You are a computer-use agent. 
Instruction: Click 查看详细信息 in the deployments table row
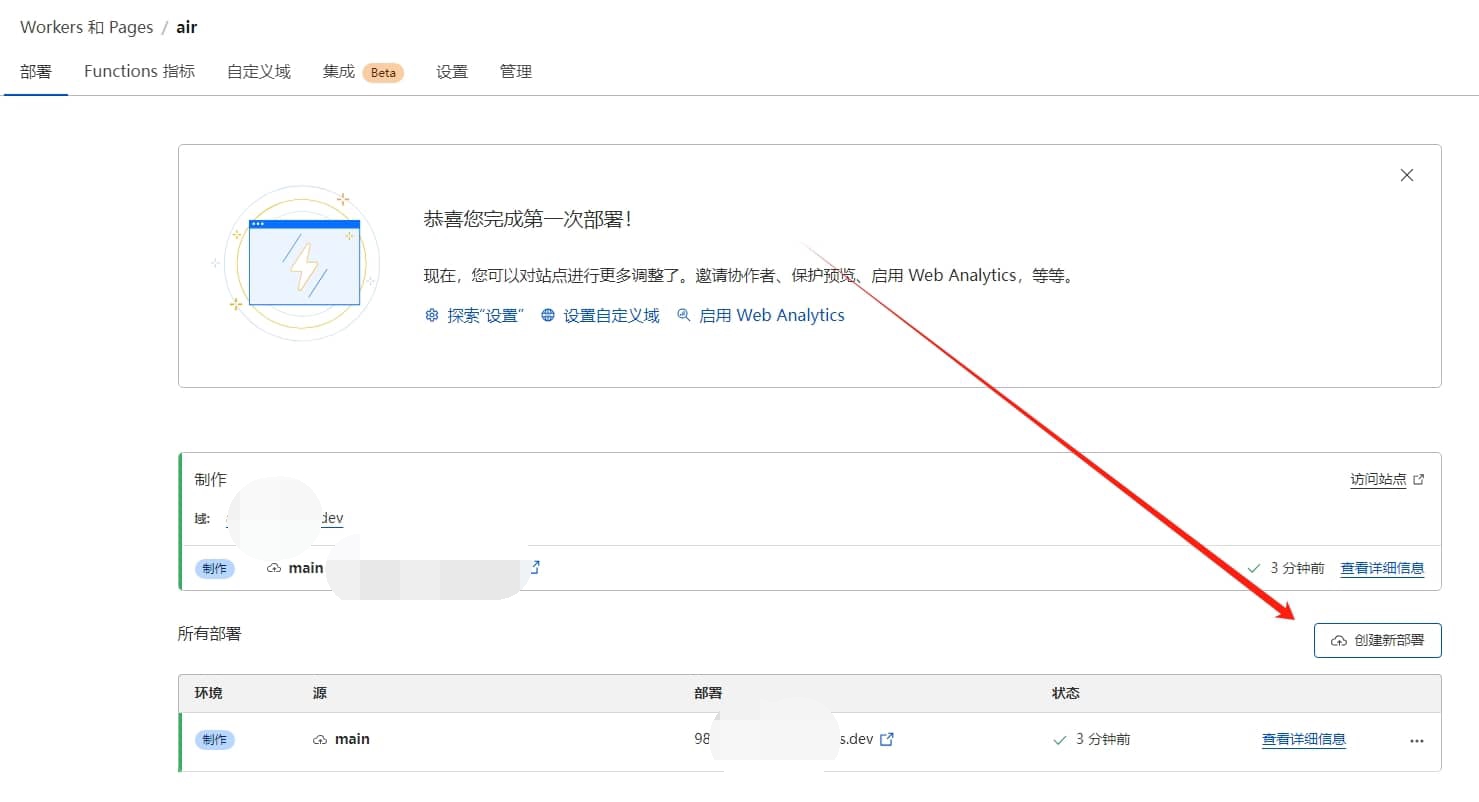click(x=1303, y=740)
